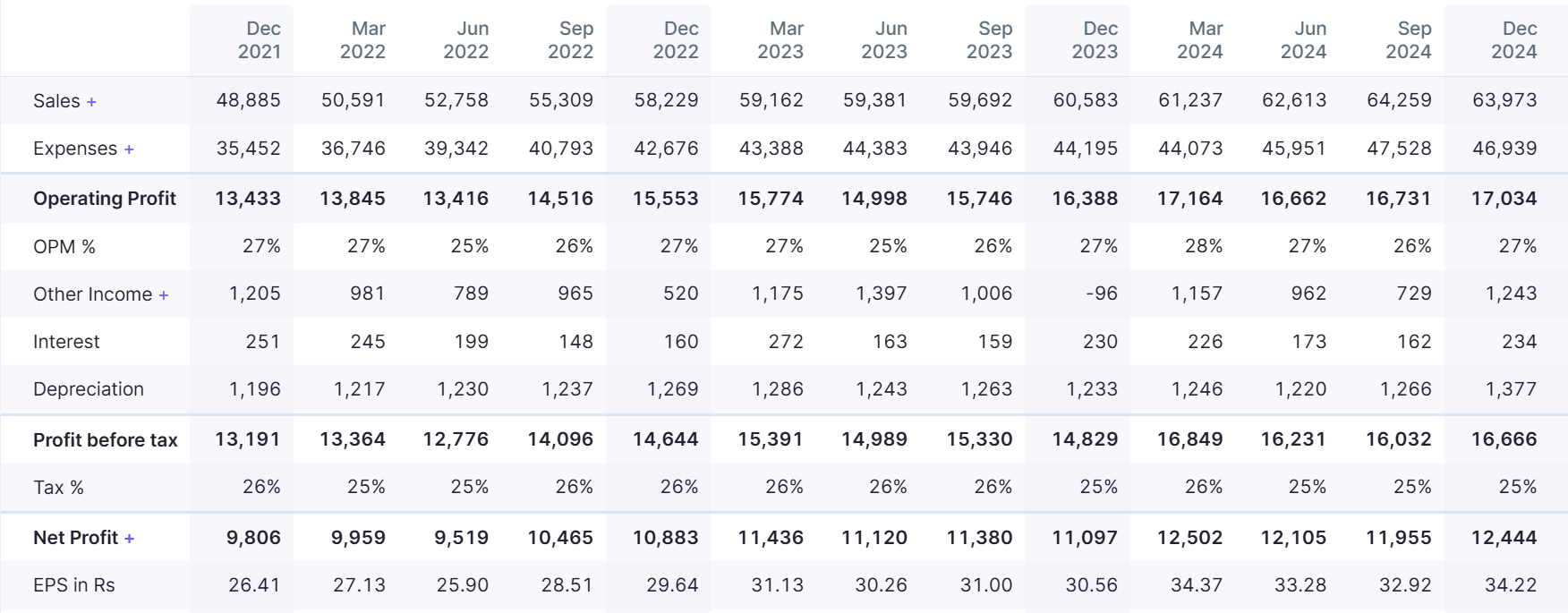Expand the Net Profit row

(130, 539)
